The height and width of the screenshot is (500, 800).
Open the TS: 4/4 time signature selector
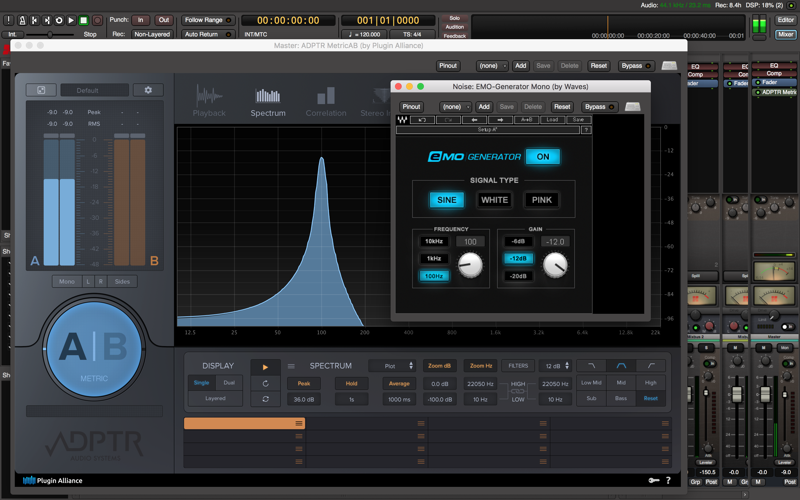412,34
